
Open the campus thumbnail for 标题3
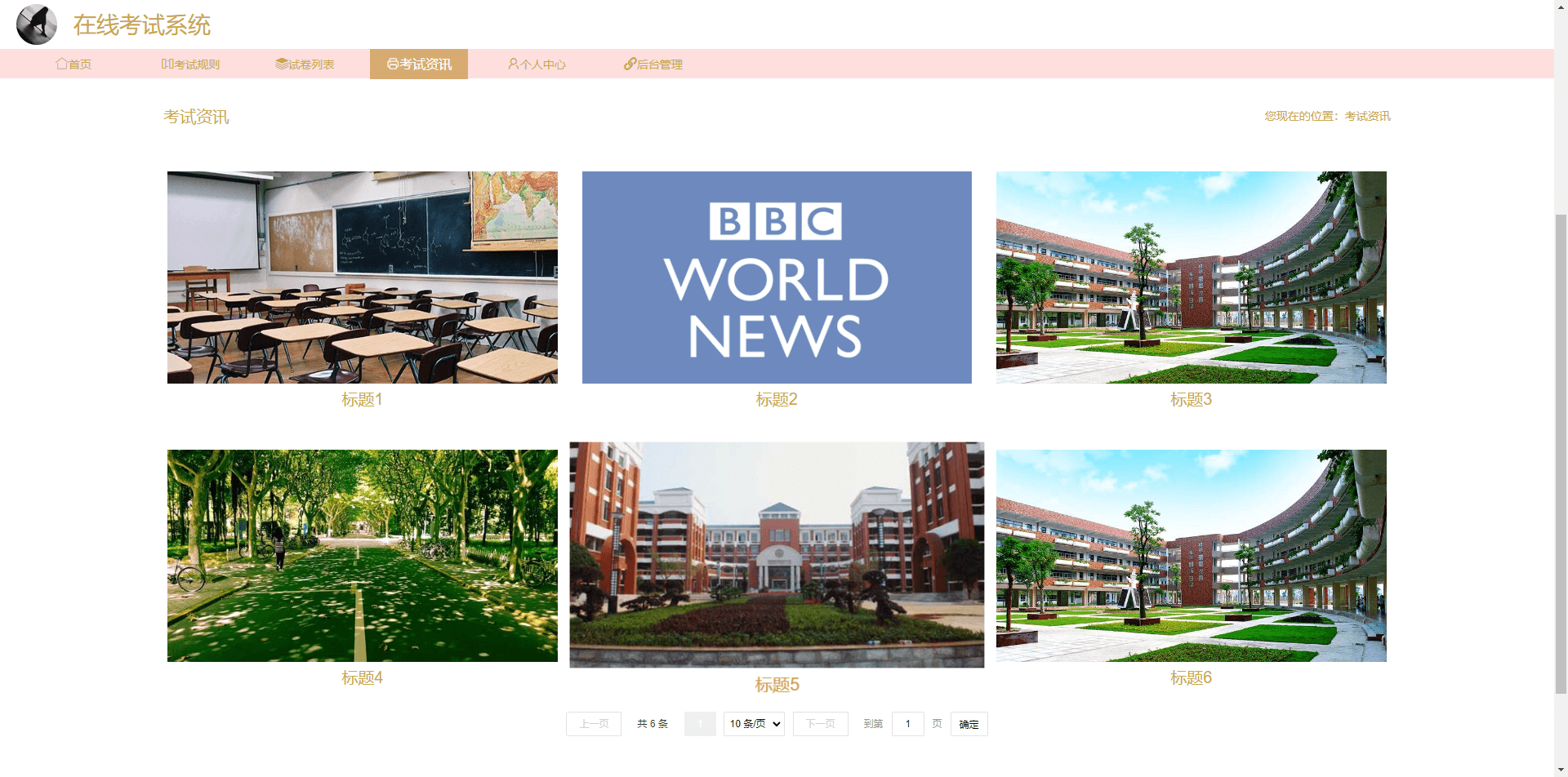click(1192, 277)
